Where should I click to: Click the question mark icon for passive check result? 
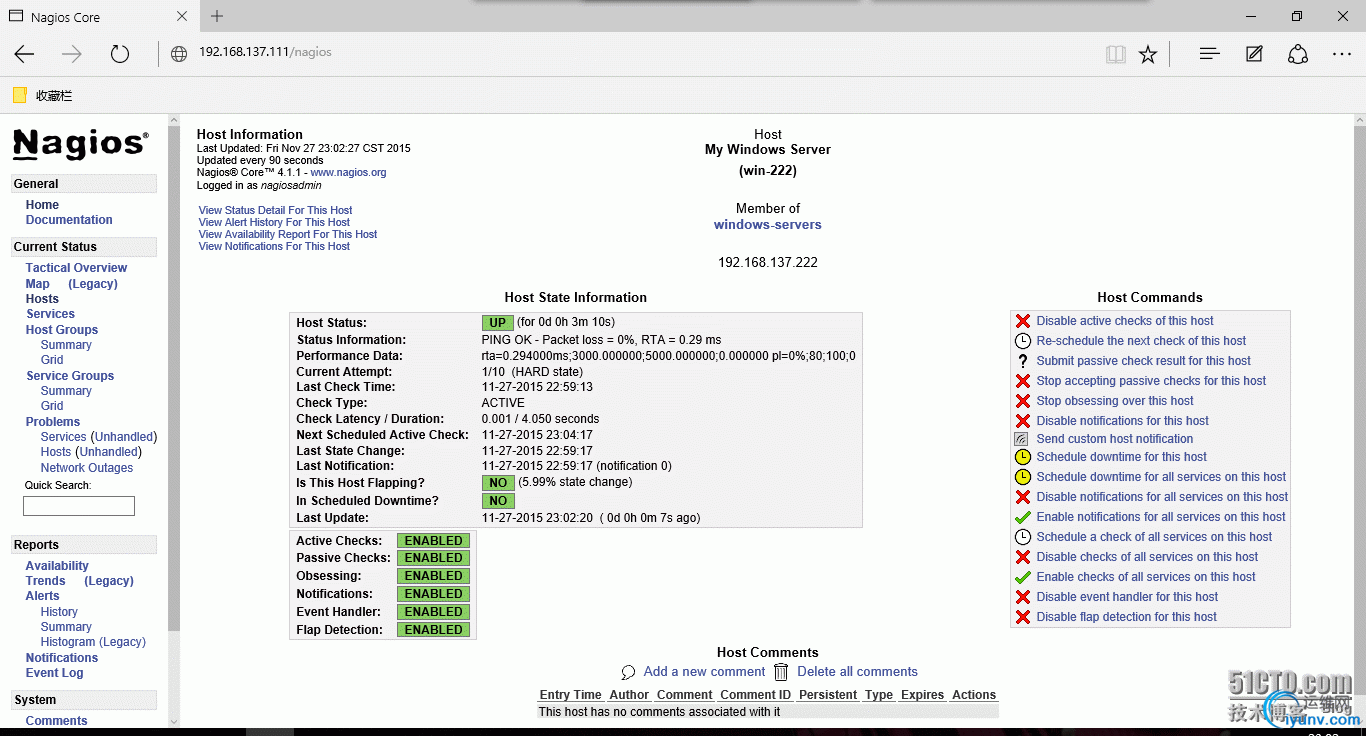coord(1022,361)
